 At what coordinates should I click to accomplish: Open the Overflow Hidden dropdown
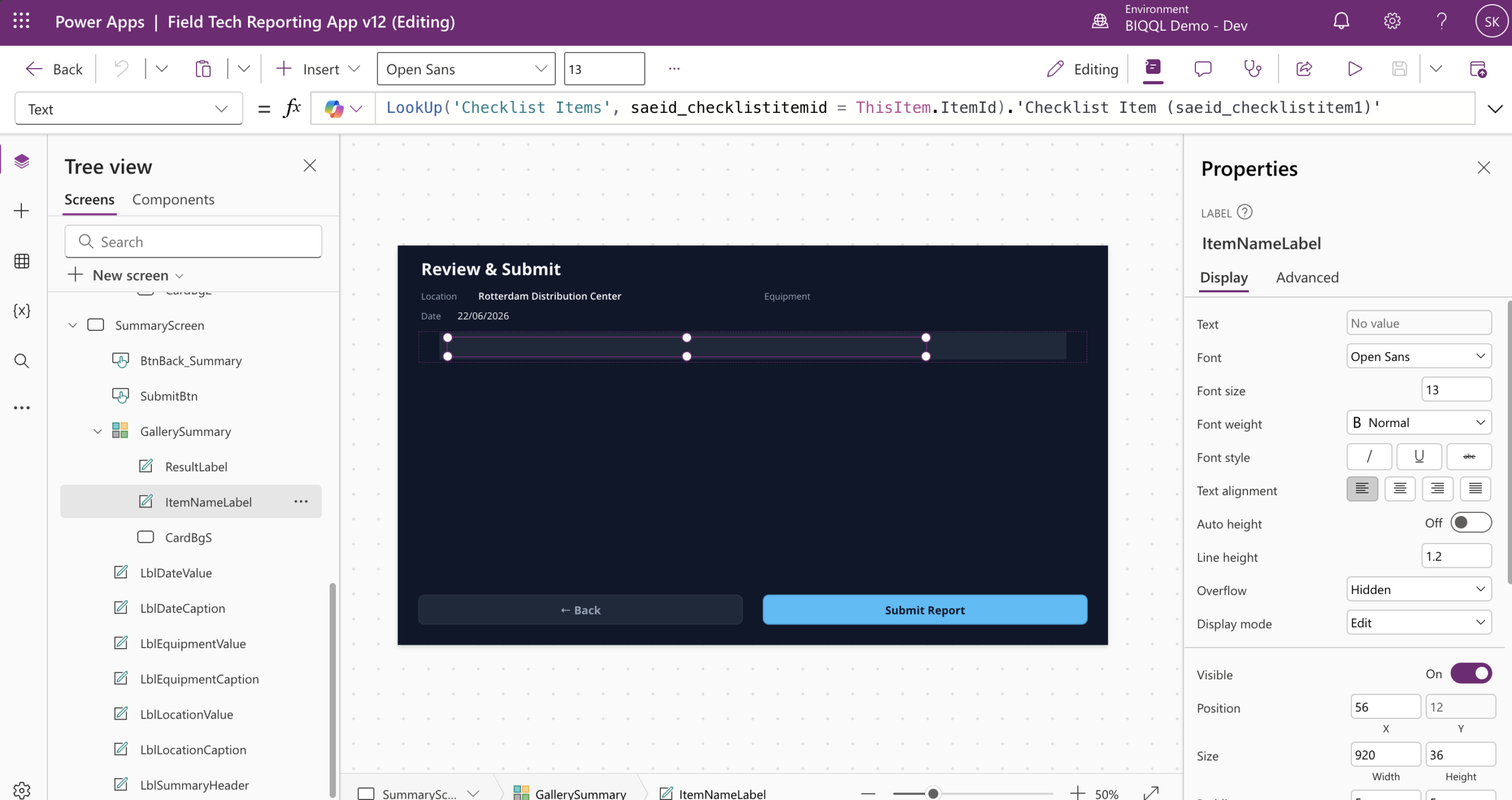pyautogui.click(x=1419, y=589)
